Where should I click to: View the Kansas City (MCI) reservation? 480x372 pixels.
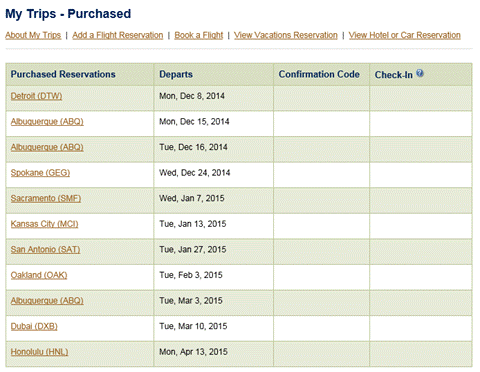(x=44, y=224)
